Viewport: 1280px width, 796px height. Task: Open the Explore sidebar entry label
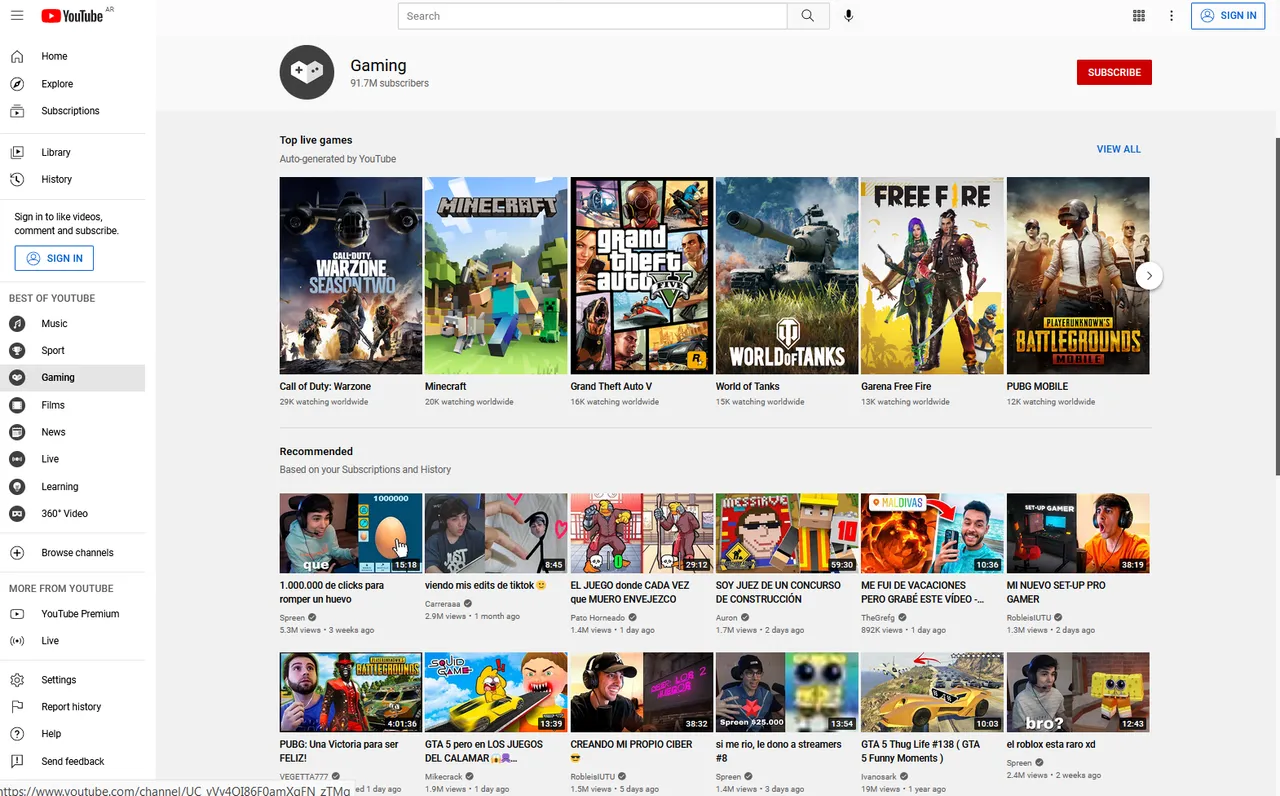coord(57,84)
